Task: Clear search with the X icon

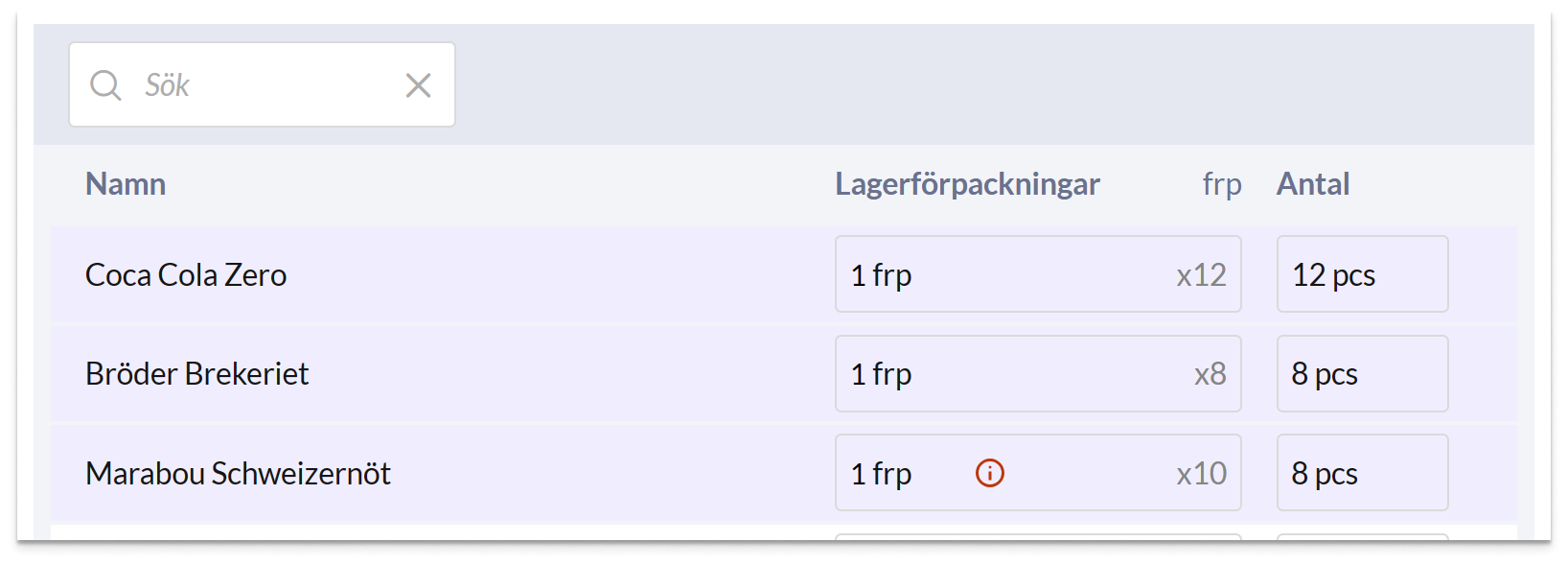Action: pyautogui.click(x=418, y=85)
